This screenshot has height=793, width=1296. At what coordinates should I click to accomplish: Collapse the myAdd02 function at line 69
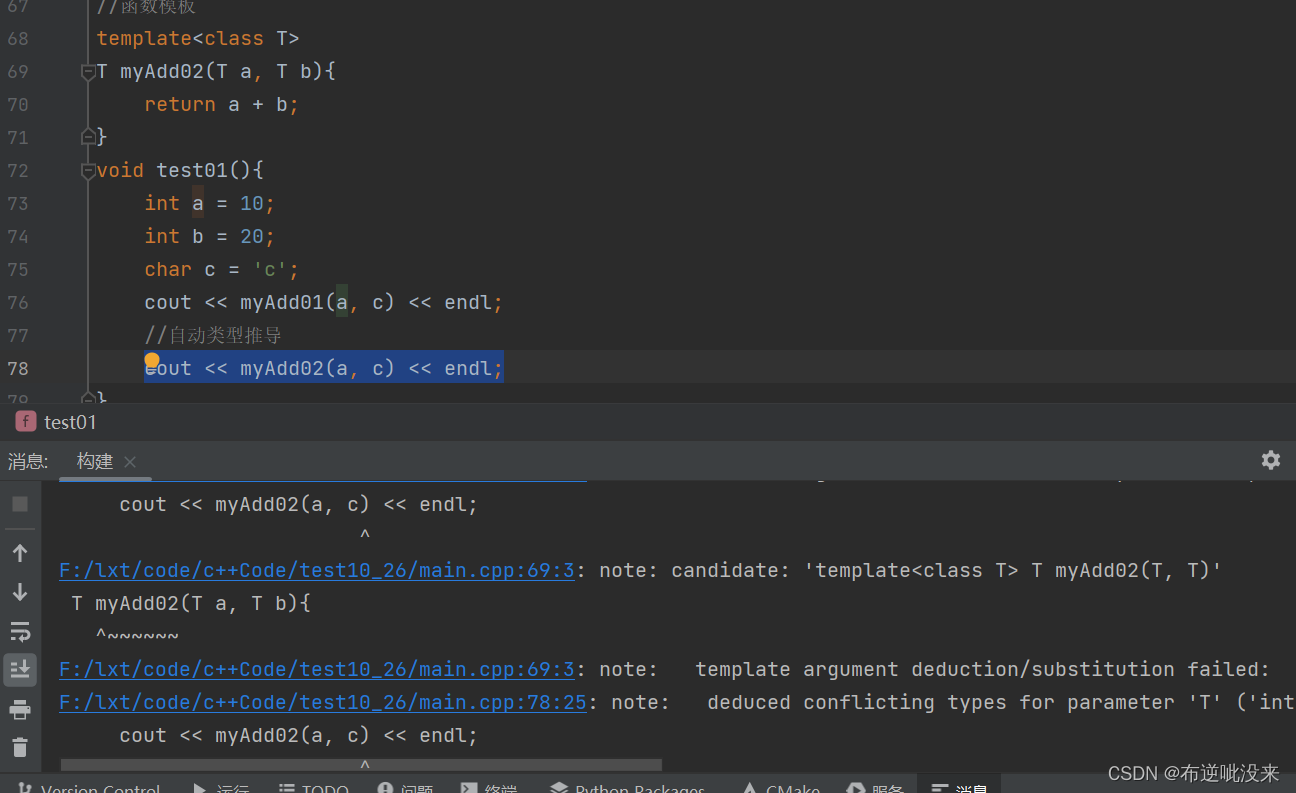click(x=88, y=72)
